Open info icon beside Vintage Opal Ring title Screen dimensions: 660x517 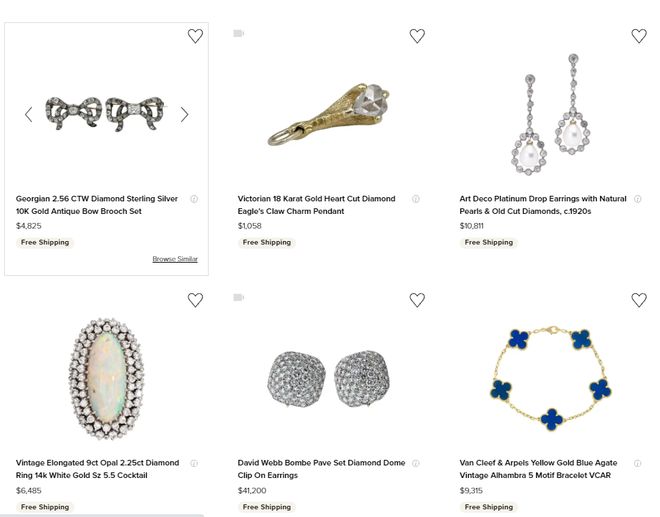point(194,463)
